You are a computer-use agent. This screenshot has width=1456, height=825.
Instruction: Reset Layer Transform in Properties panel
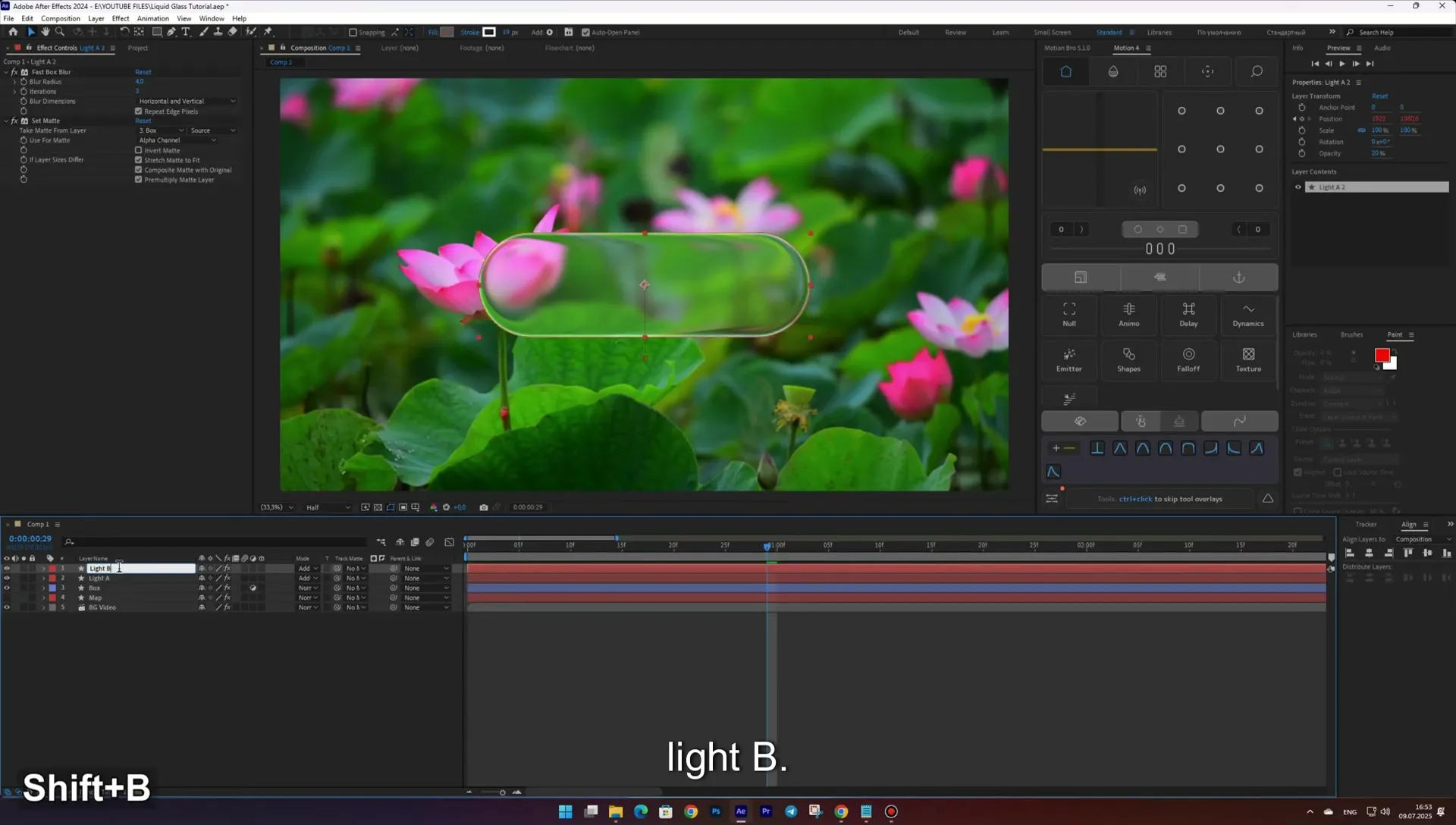coord(1379,96)
